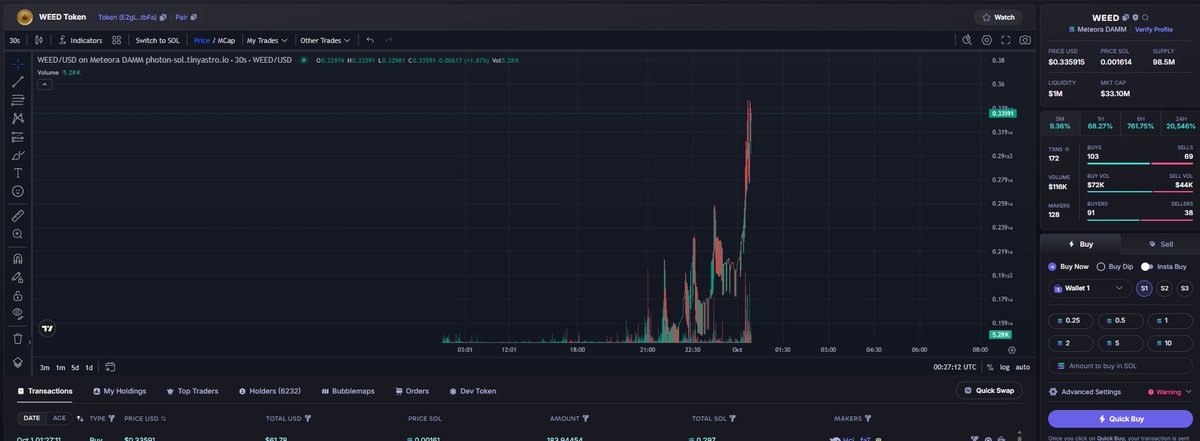Viewport: 1200px width, 441px height.
Task: Expand the Other Trades dropdown
Action: [x=325, y=40]
